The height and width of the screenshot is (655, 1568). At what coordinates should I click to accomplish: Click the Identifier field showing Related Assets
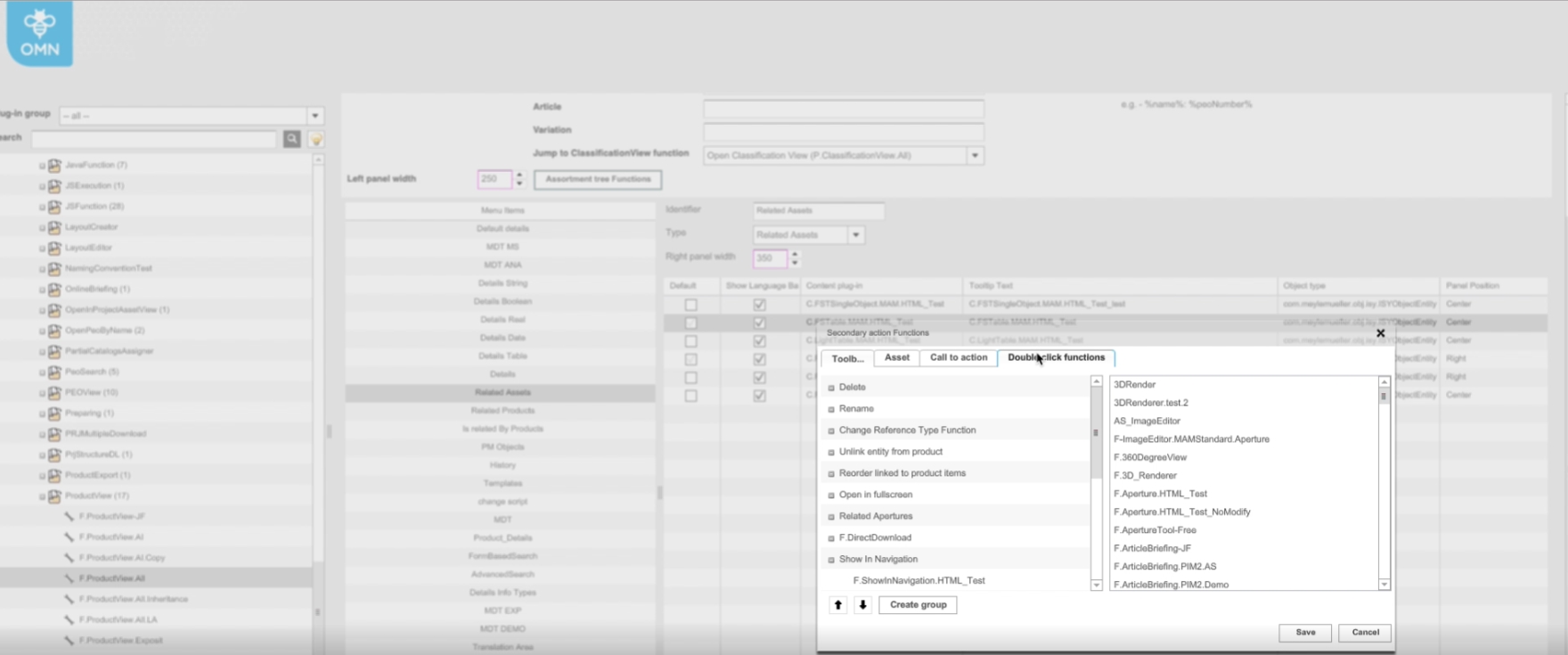(819, 211)
